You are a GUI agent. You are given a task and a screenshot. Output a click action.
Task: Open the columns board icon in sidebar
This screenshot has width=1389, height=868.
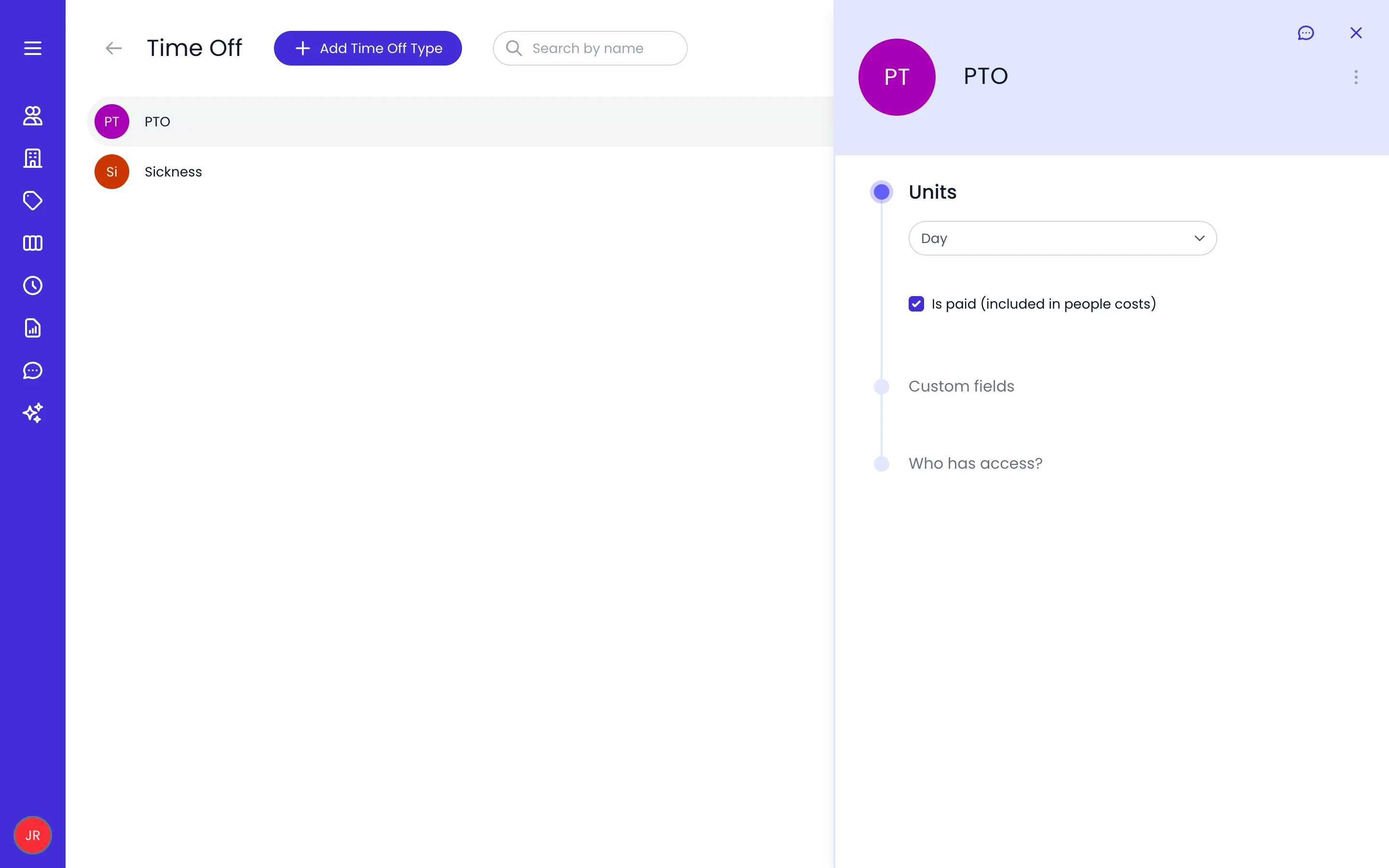33,243
